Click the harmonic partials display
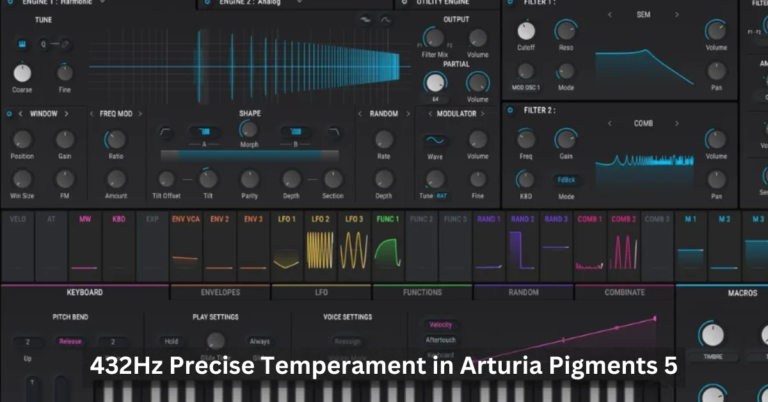 (x=250, y=67)
